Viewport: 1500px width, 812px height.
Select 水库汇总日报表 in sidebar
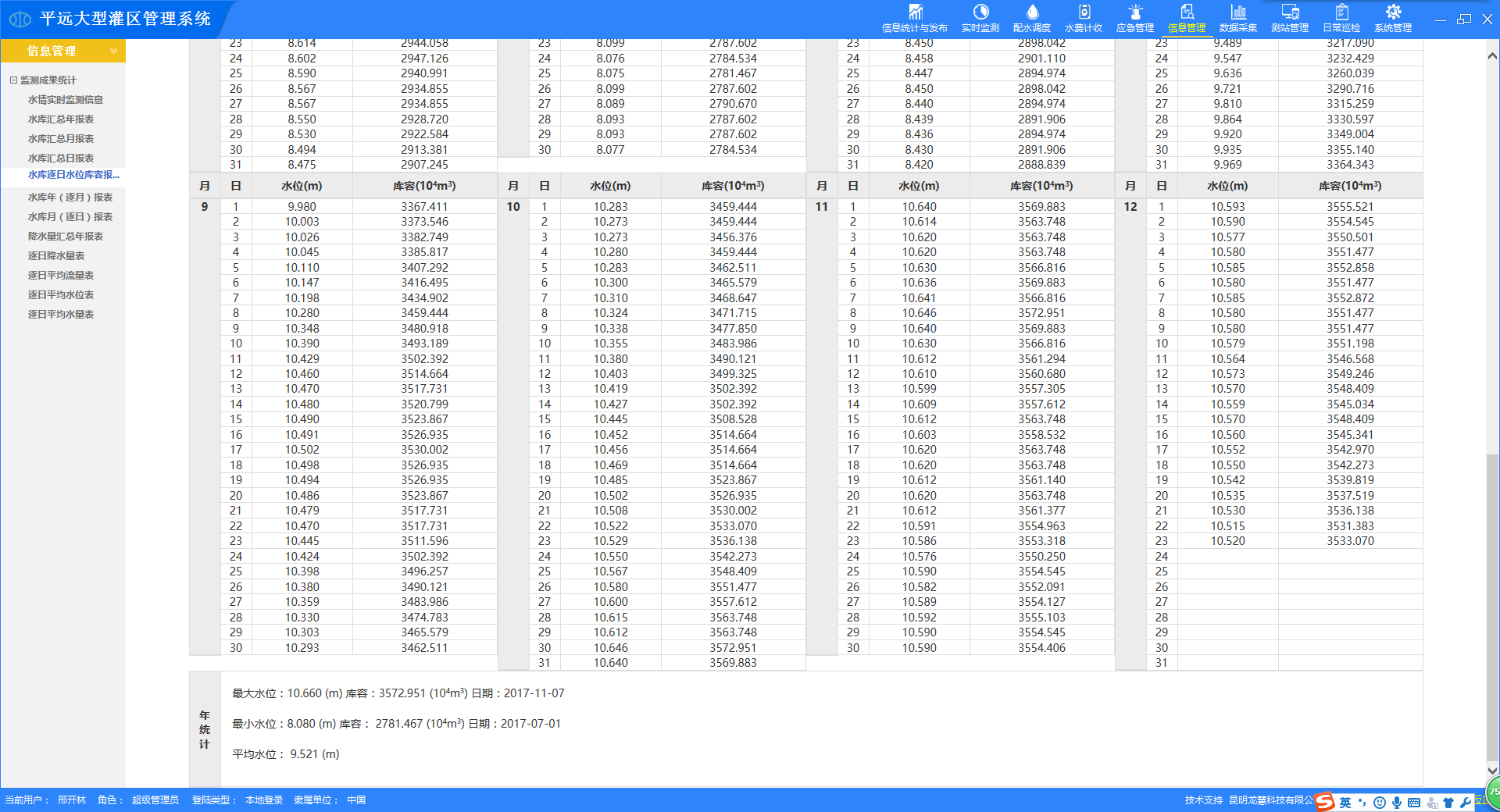coord(61,158)
